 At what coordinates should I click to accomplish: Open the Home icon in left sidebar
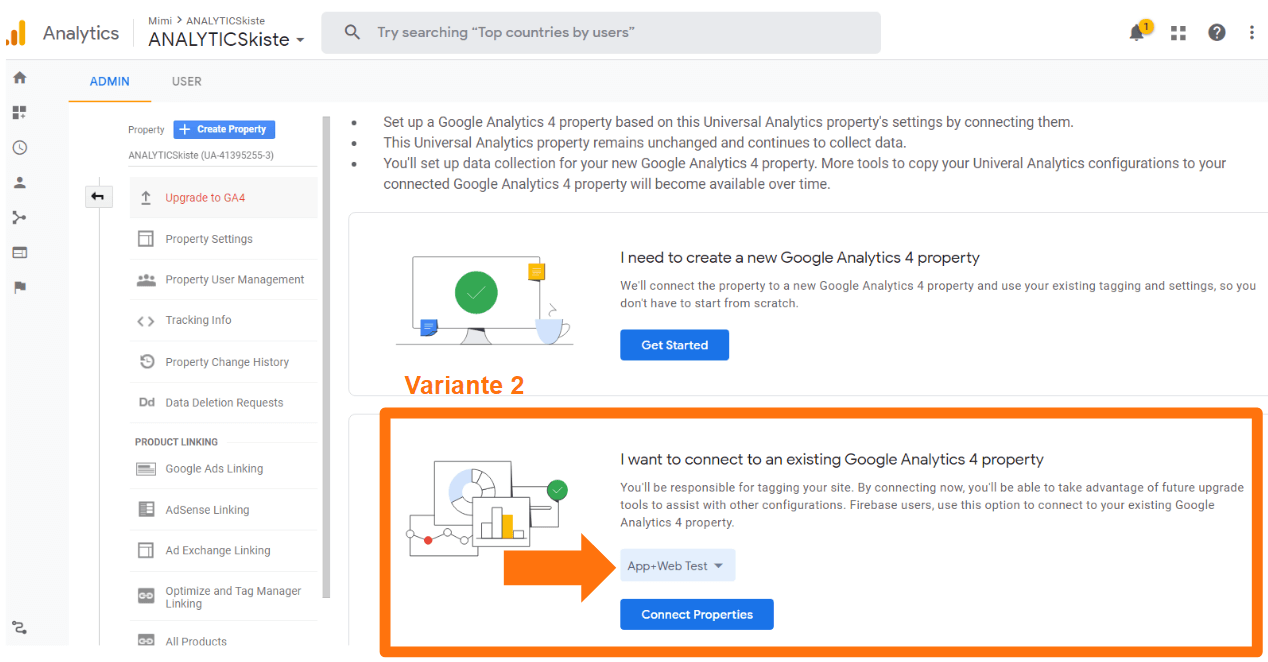[x=20, y=78]
